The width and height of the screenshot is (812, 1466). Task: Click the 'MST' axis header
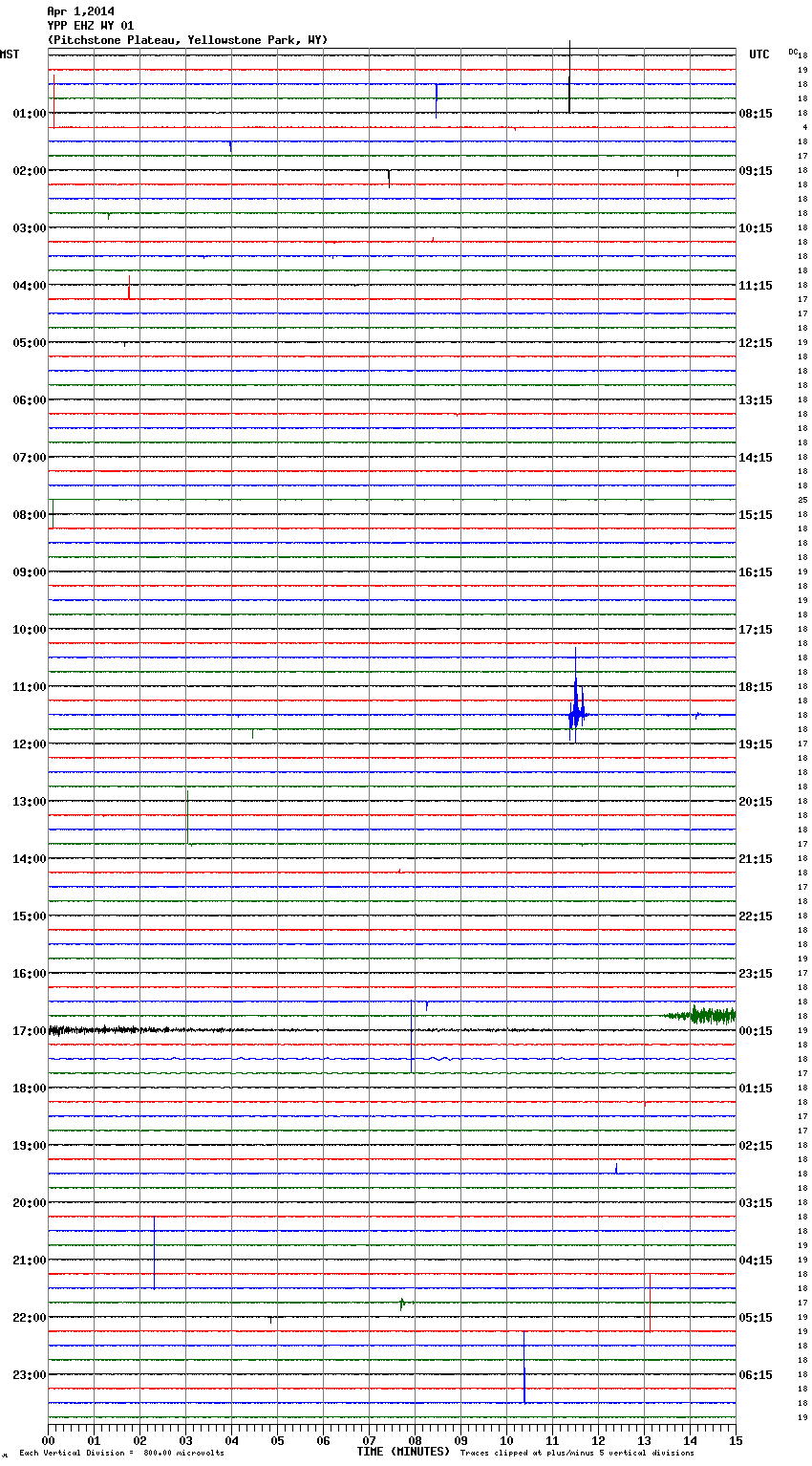click(x=10, y=54)
